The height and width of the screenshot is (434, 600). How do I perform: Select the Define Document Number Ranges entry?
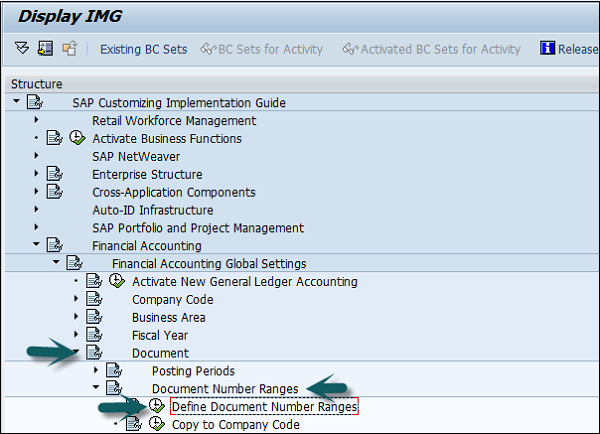264,407
